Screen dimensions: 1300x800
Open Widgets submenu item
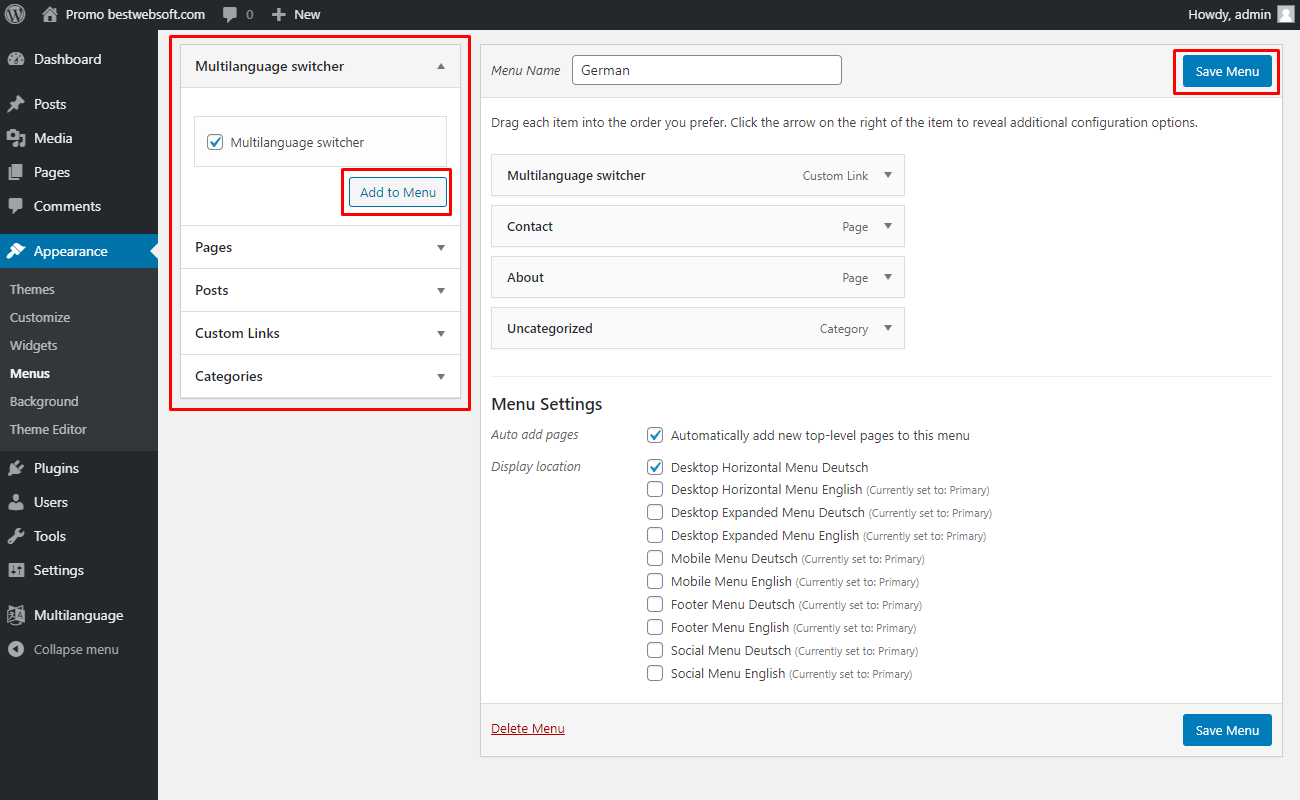coord(34,345)
